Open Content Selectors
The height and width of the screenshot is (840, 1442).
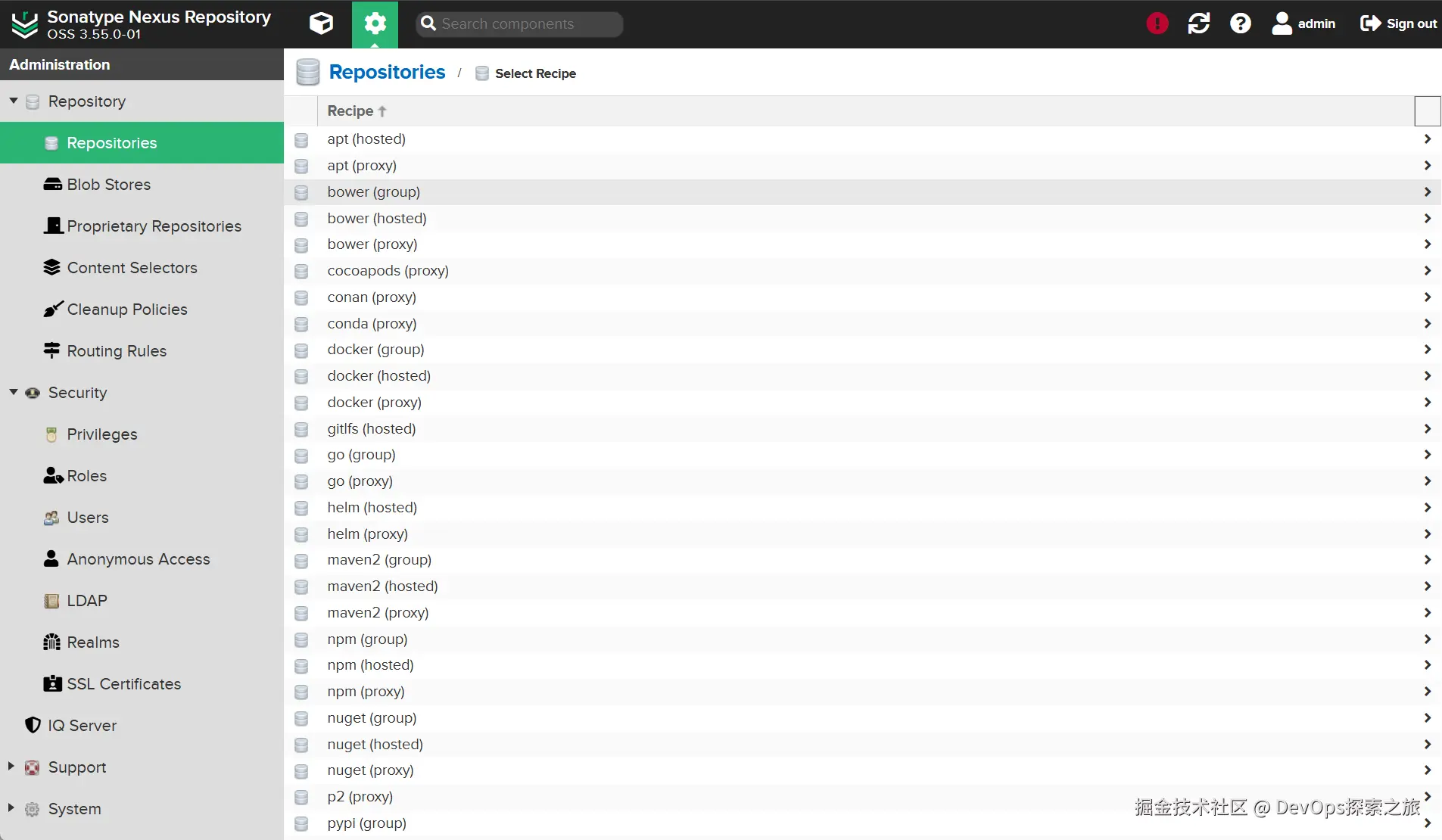(142, 268)
